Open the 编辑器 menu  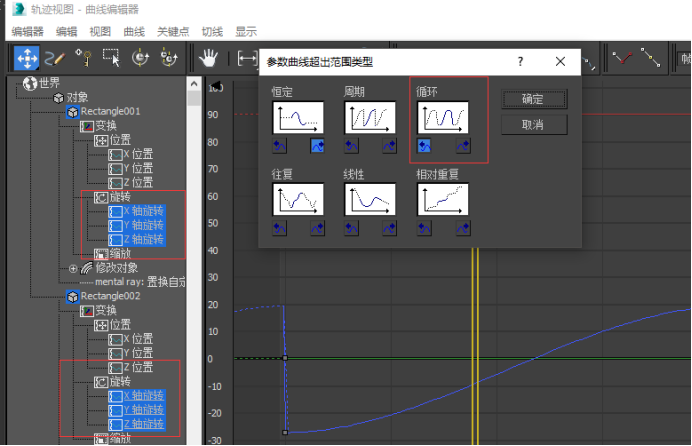pyautogui.click(x=27, y=32)
